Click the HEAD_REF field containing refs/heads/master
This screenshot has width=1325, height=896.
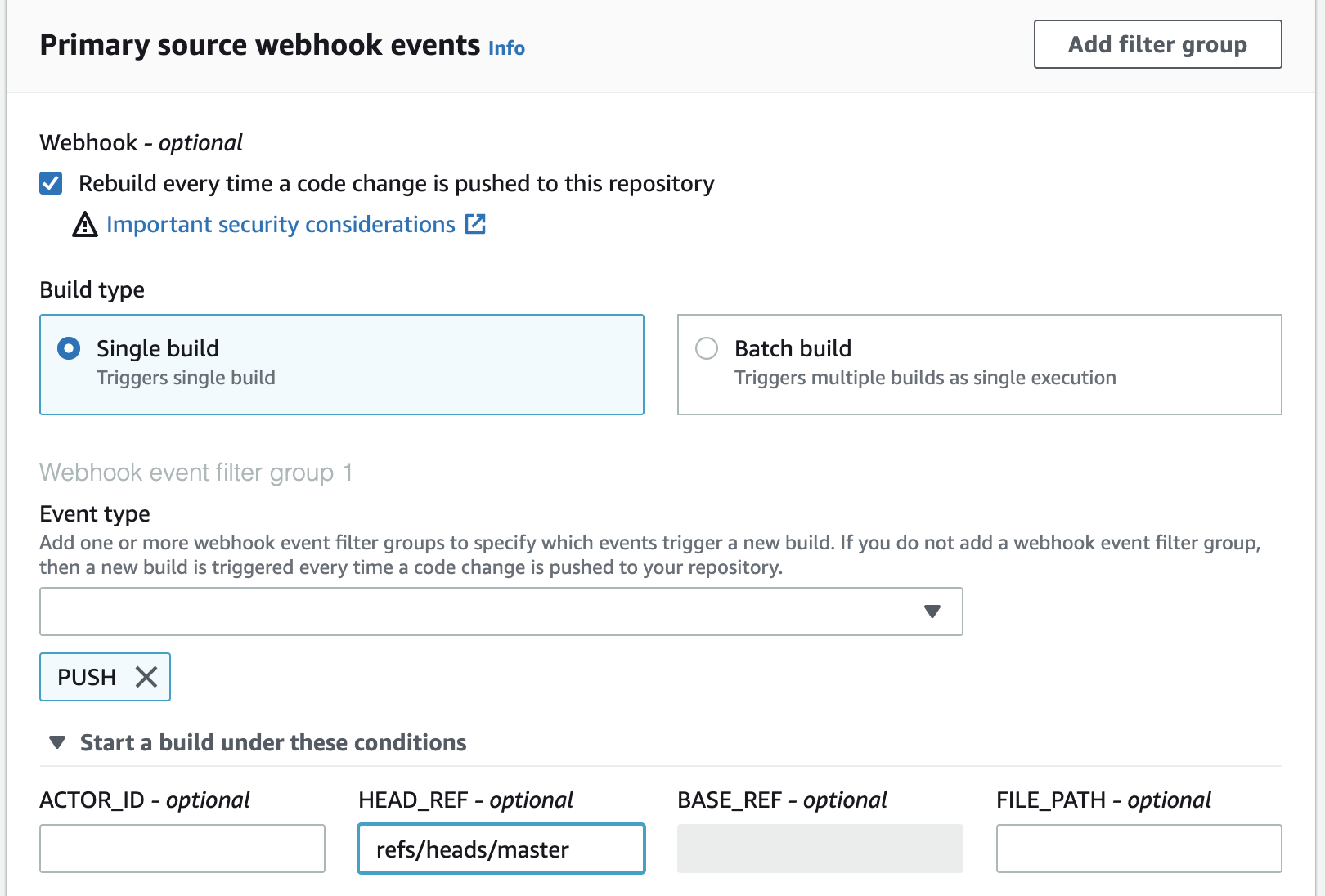(501, 849)
